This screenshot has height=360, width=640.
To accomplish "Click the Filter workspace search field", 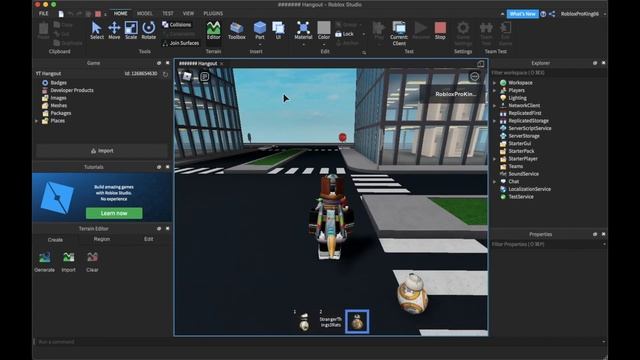I will 548,73.
